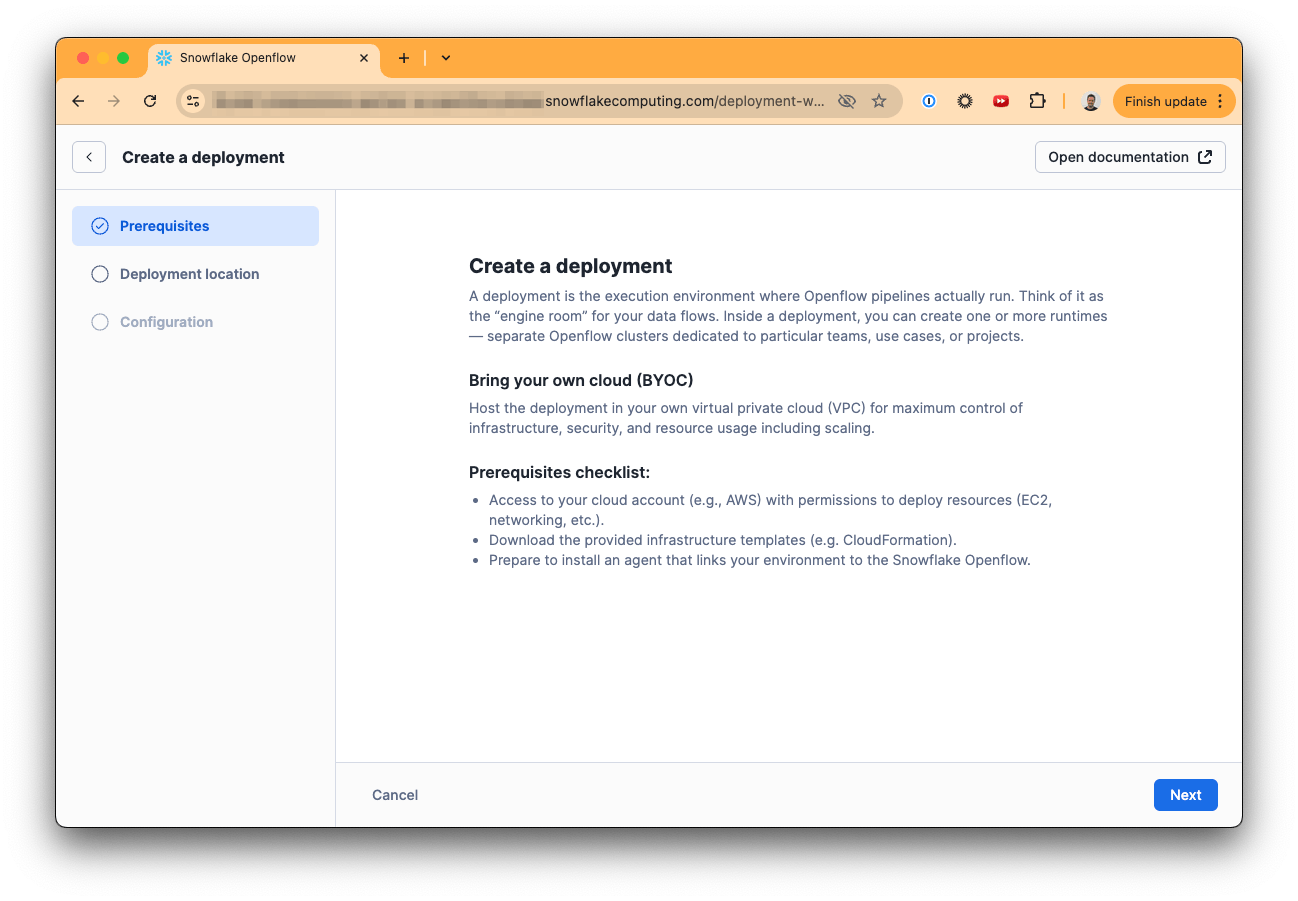Select the Deployment location step
The height and width of the screenshot is (901, 1298).
(x=195, y=274)
